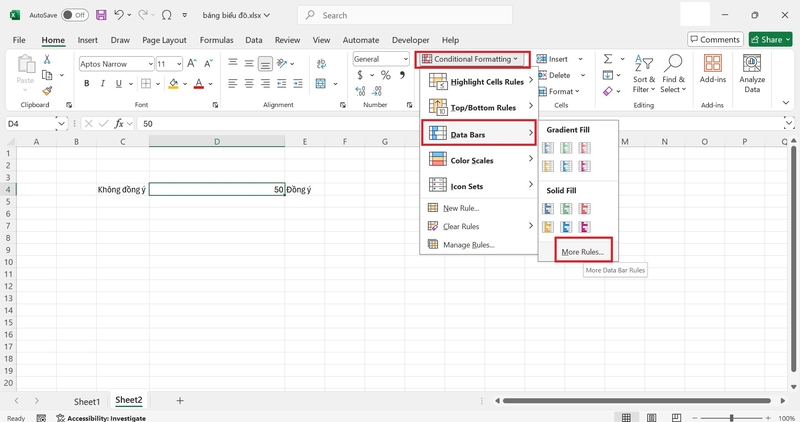Viewport: 800px width, 422px height.
Task: Pick the green Gradient Fill data bar
Action: pos(566,148)
